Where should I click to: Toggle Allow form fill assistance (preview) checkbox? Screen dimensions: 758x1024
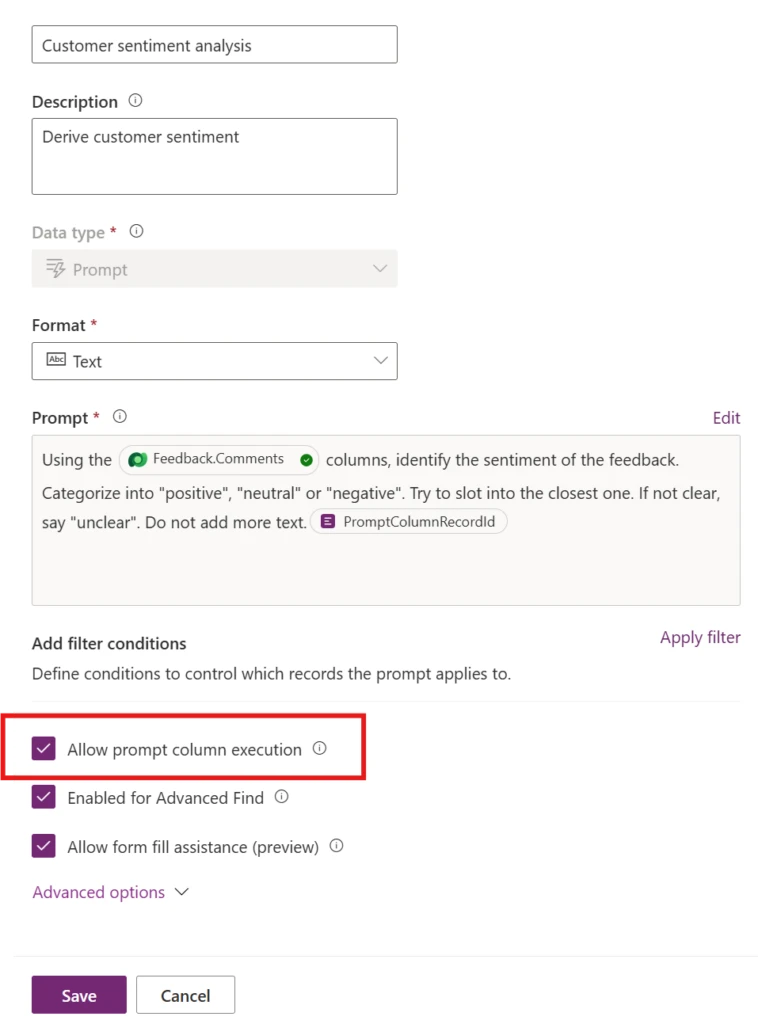point(44,846)
